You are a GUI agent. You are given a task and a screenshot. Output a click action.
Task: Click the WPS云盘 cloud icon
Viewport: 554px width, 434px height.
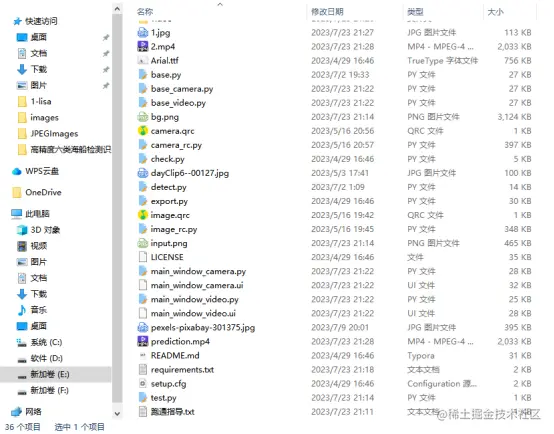pyautogui.click(x=17, y=171)
